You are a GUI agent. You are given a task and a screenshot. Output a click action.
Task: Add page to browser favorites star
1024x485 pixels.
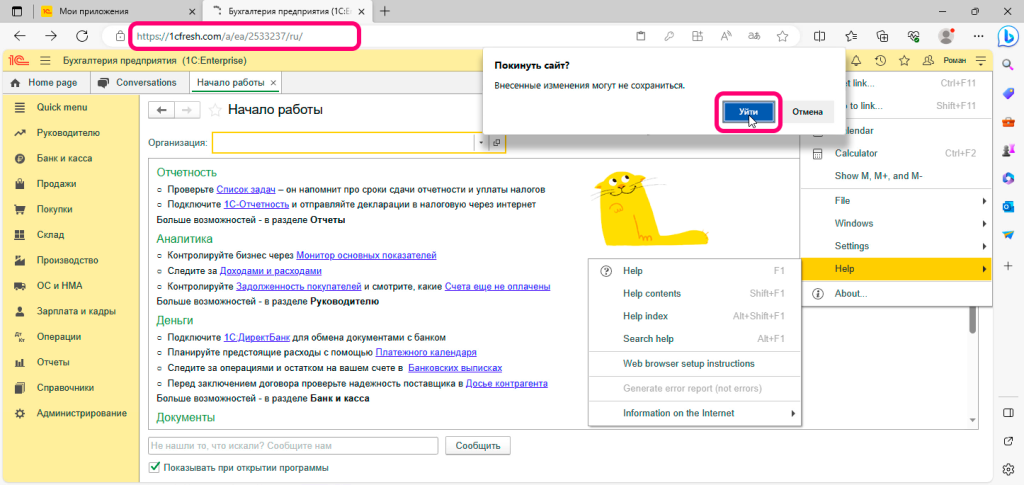(x=782, y=36)
